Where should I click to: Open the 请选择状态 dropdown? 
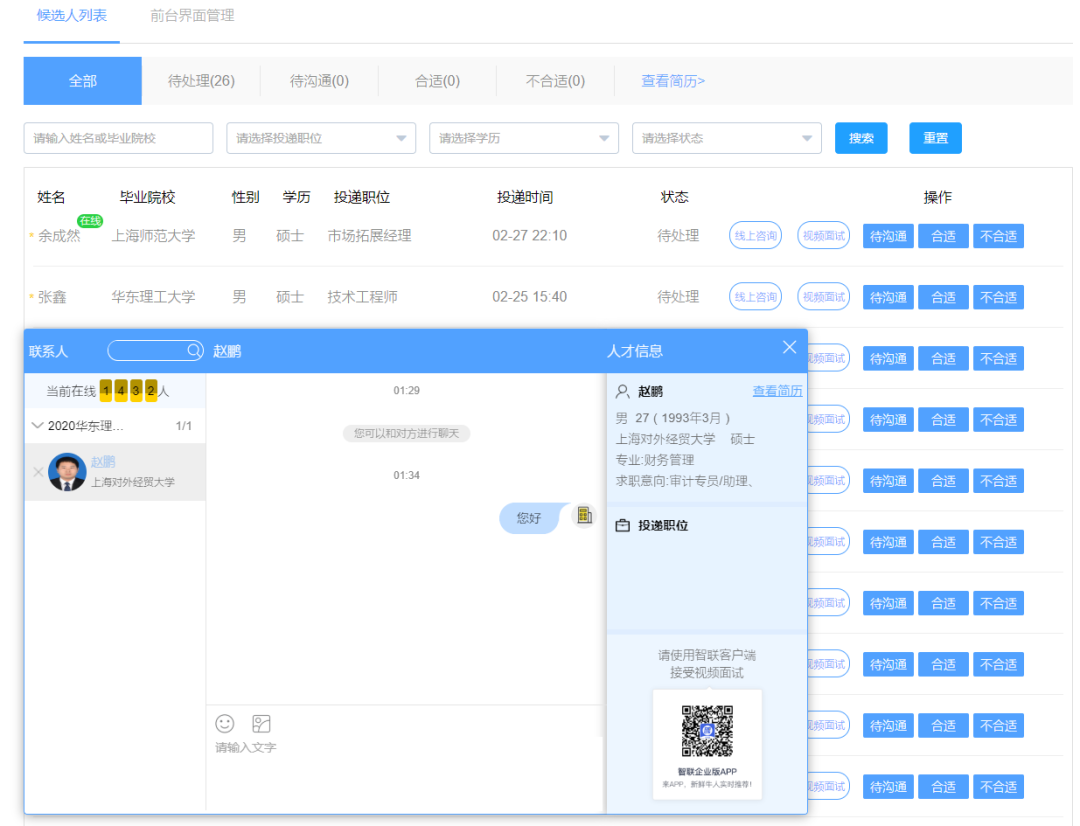726,138
